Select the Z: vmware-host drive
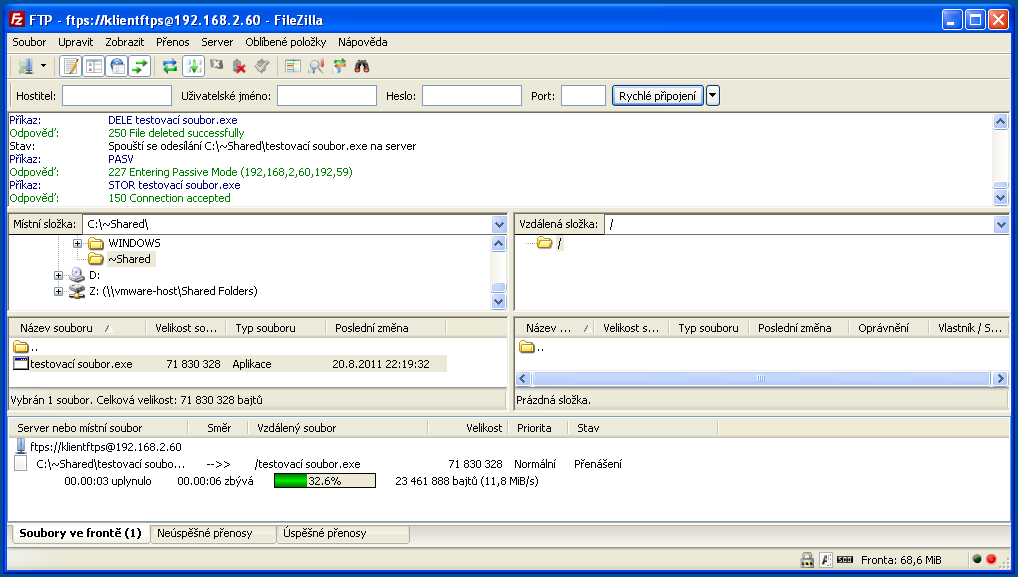1018x577 pixels. (173, 291)
